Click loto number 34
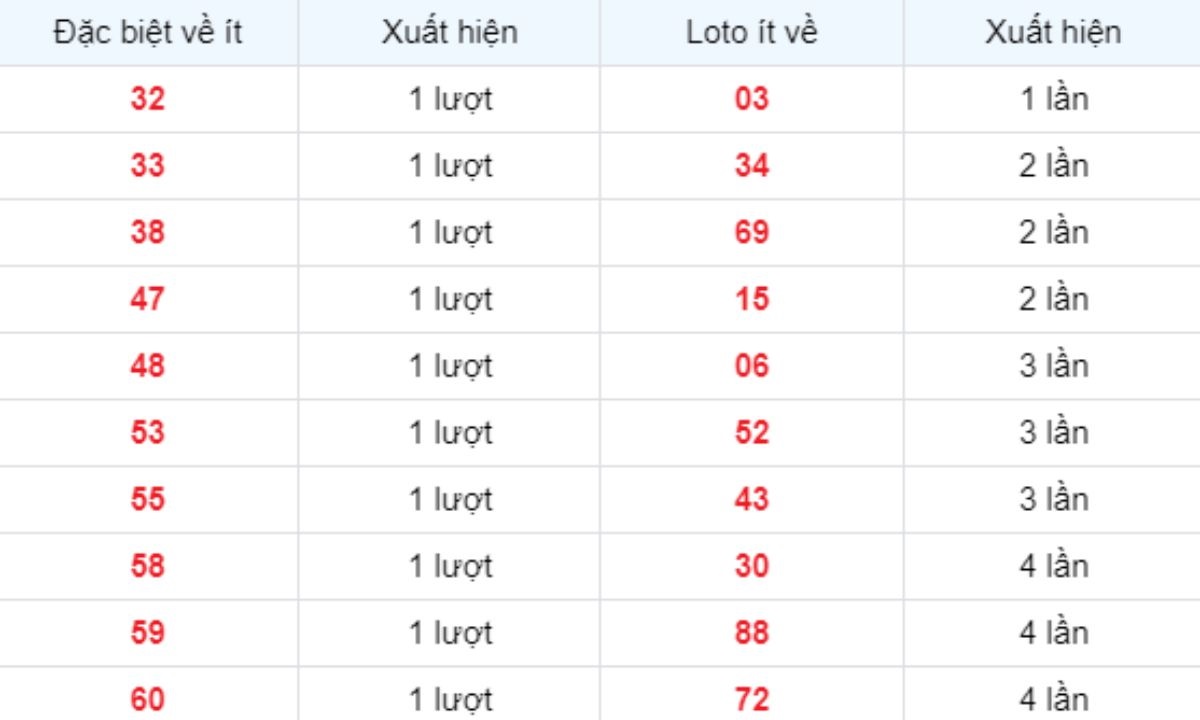 (752, 166)
